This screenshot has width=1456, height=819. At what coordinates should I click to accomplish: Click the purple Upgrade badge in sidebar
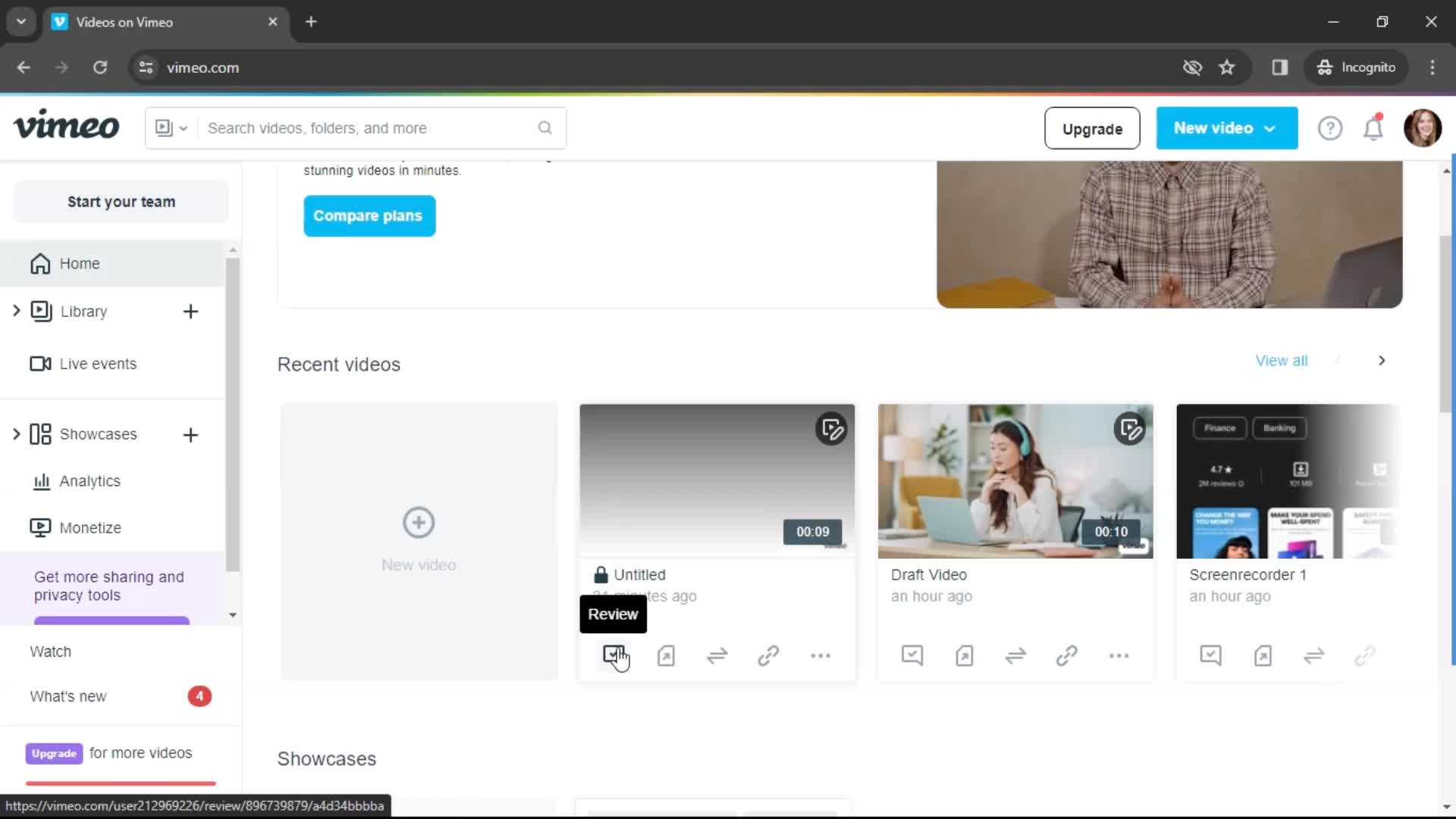coord(55,753)
